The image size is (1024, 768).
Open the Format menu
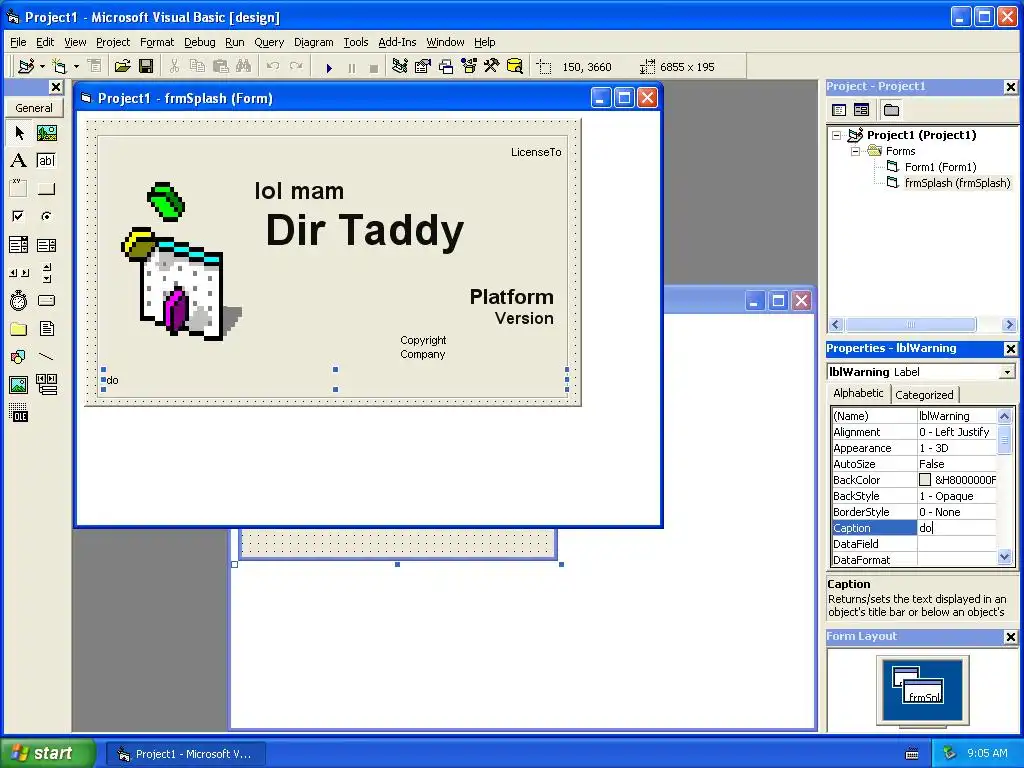click(157, 42)
